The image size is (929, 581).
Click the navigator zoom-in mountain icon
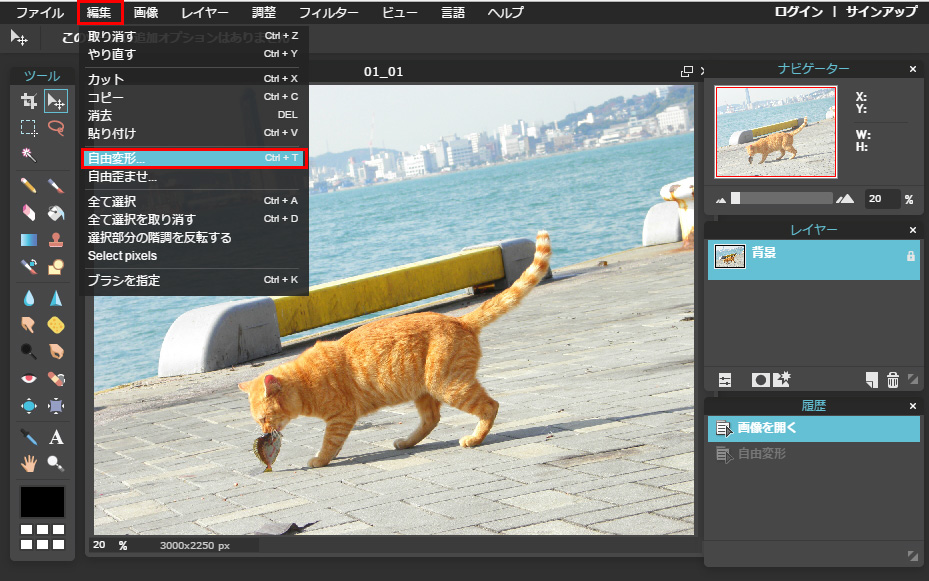pyautogui.click(x=845, y=198)
